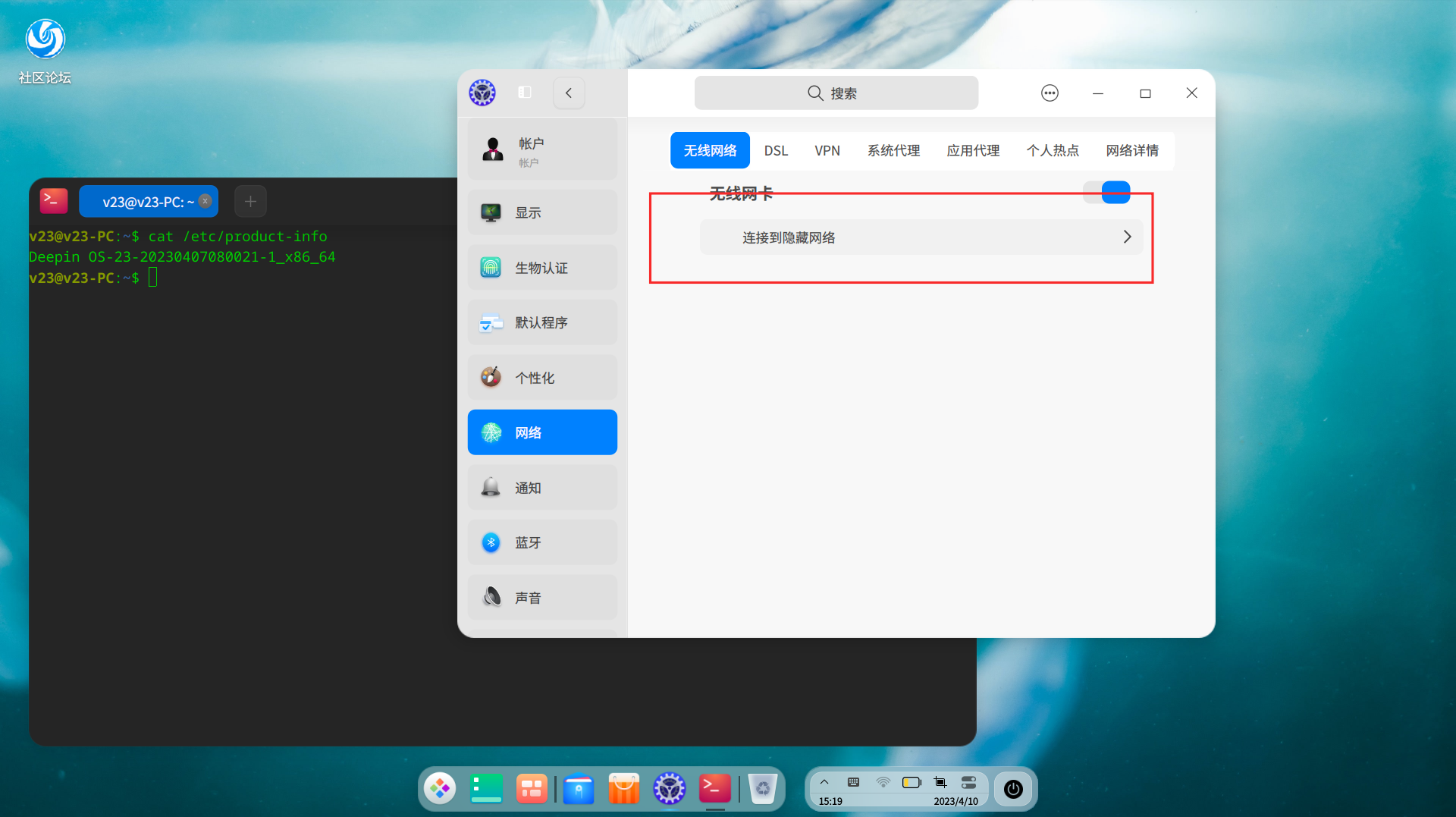1456x817 pixels.
Task: Toggle the battery indicator in the tray
Action: pyautogui.click(x=911, y=781)
